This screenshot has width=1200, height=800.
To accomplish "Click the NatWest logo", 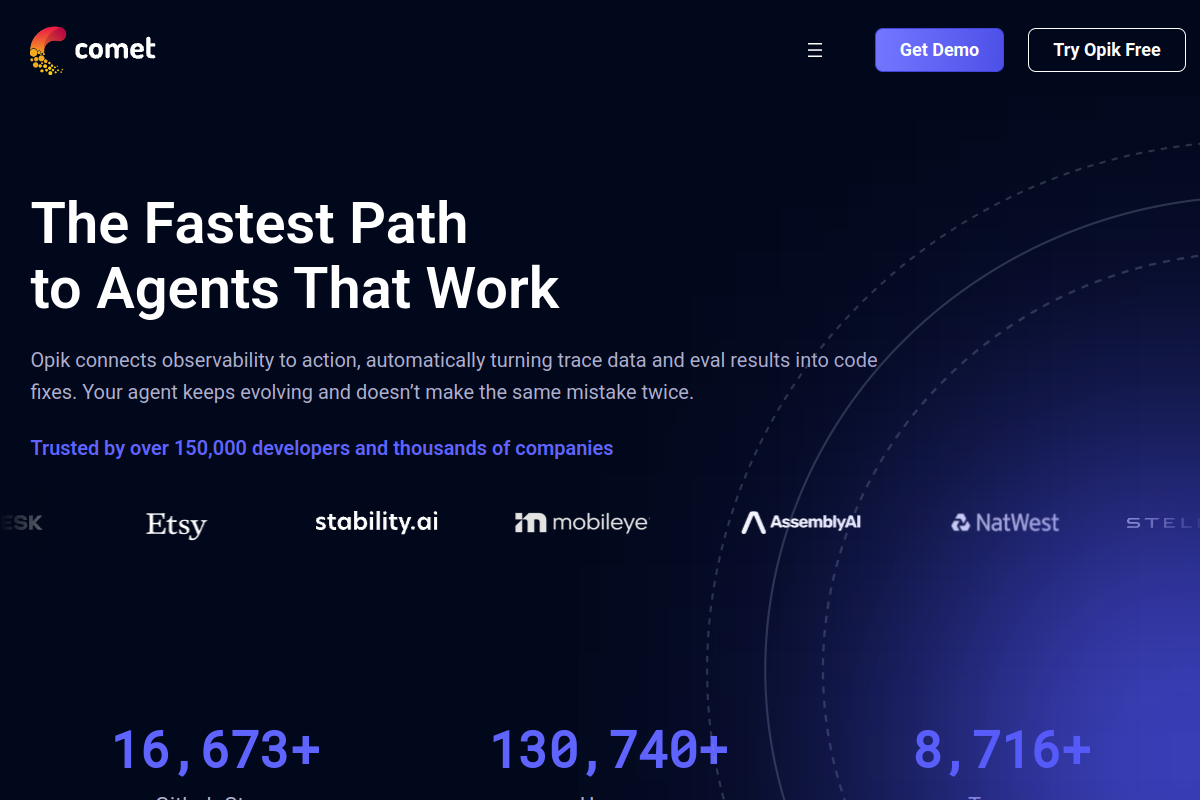I will point(1005,522).
